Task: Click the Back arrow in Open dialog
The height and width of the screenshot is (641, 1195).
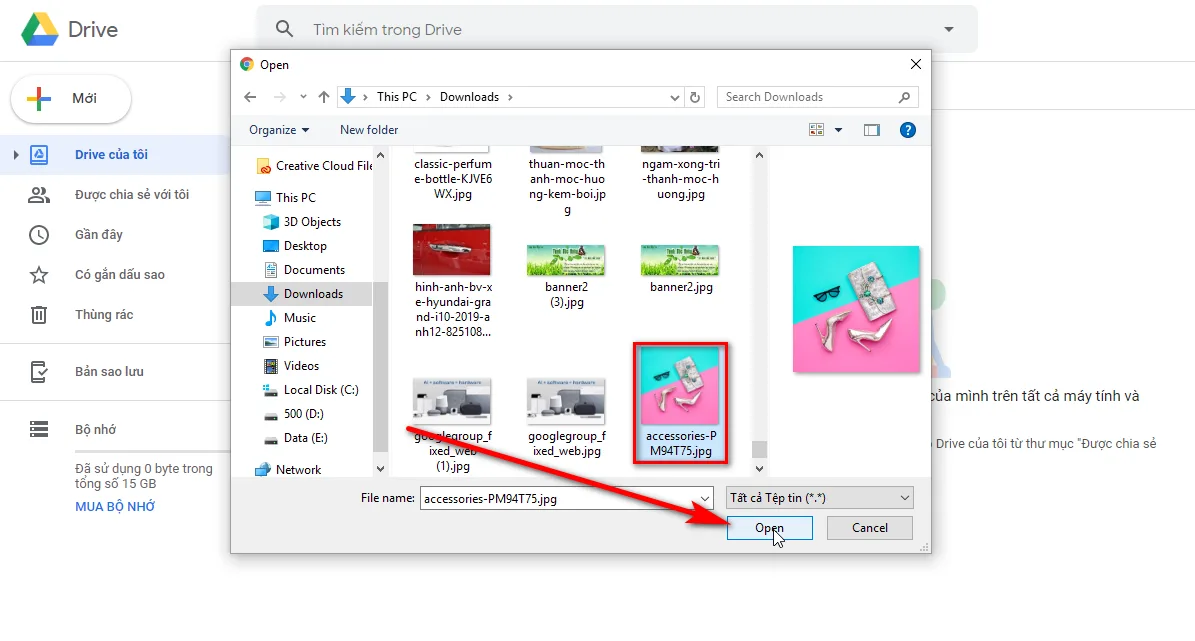Action: click(x=250, y=97)
